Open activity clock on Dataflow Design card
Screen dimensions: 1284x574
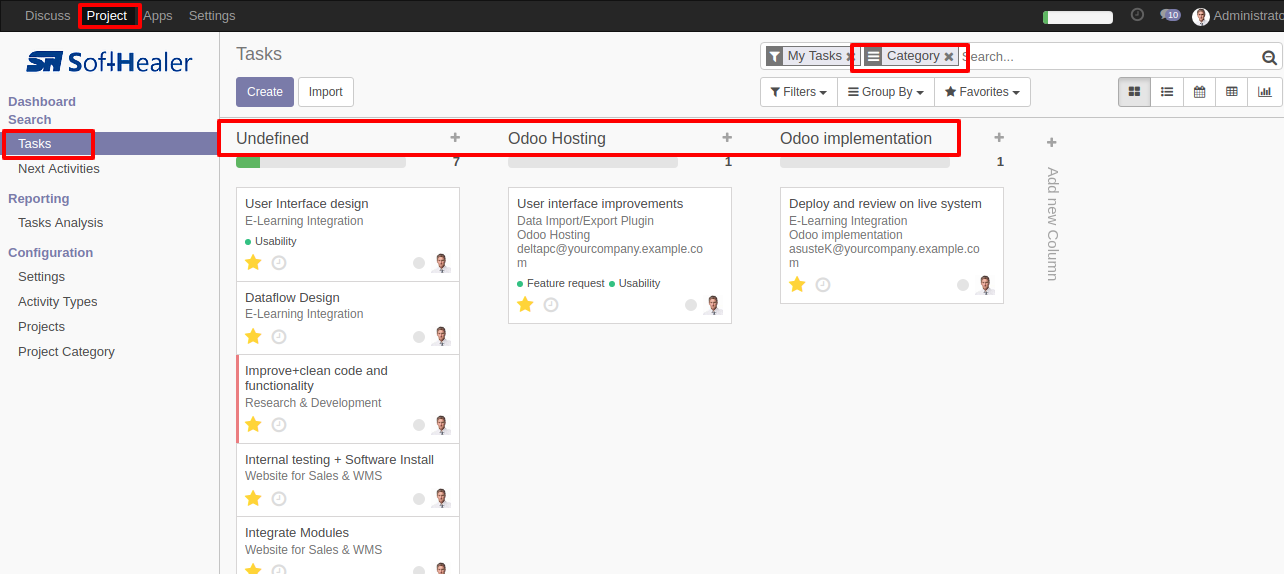[x=279, y=337]
